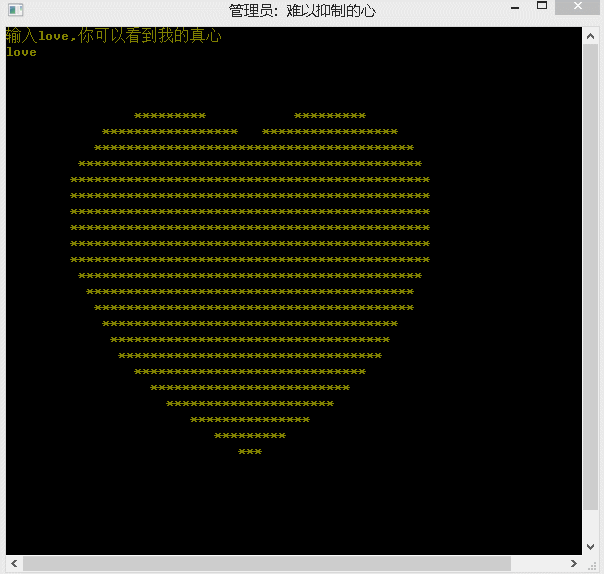Click the resize grip at window corner
604x574 pixels.
click(592, 565)
